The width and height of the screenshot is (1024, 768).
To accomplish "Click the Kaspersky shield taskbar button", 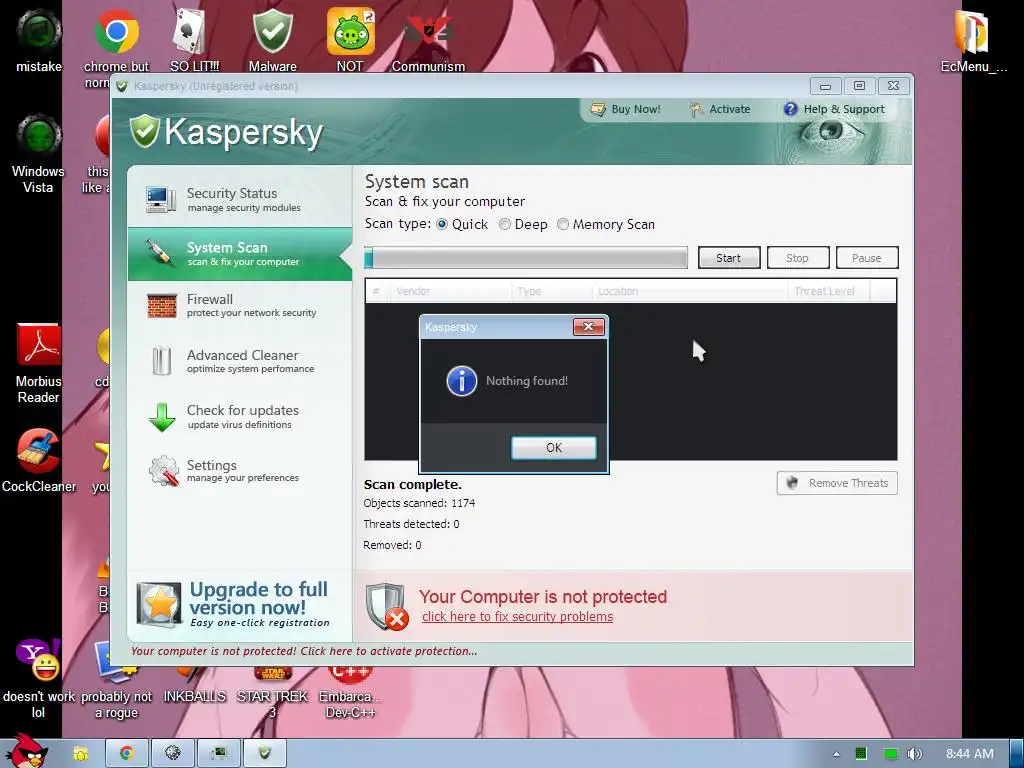I will [264, 753].
